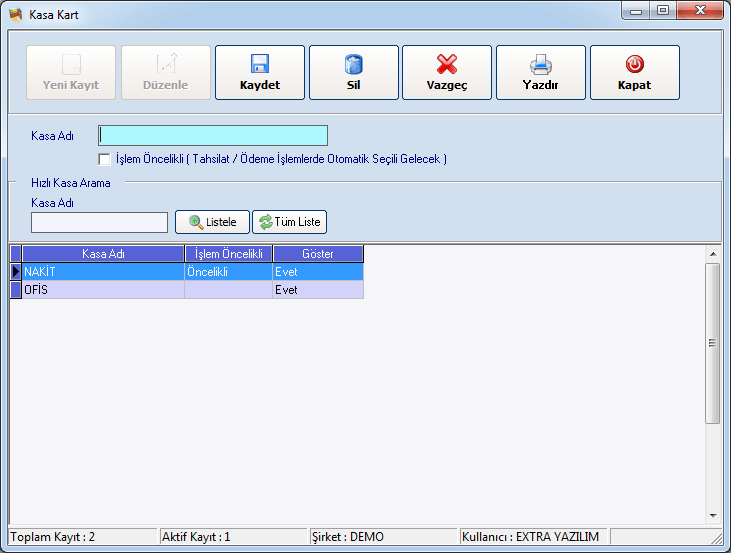Click the Listele search button
The image size is (731, 553).
tap(213, 222)
